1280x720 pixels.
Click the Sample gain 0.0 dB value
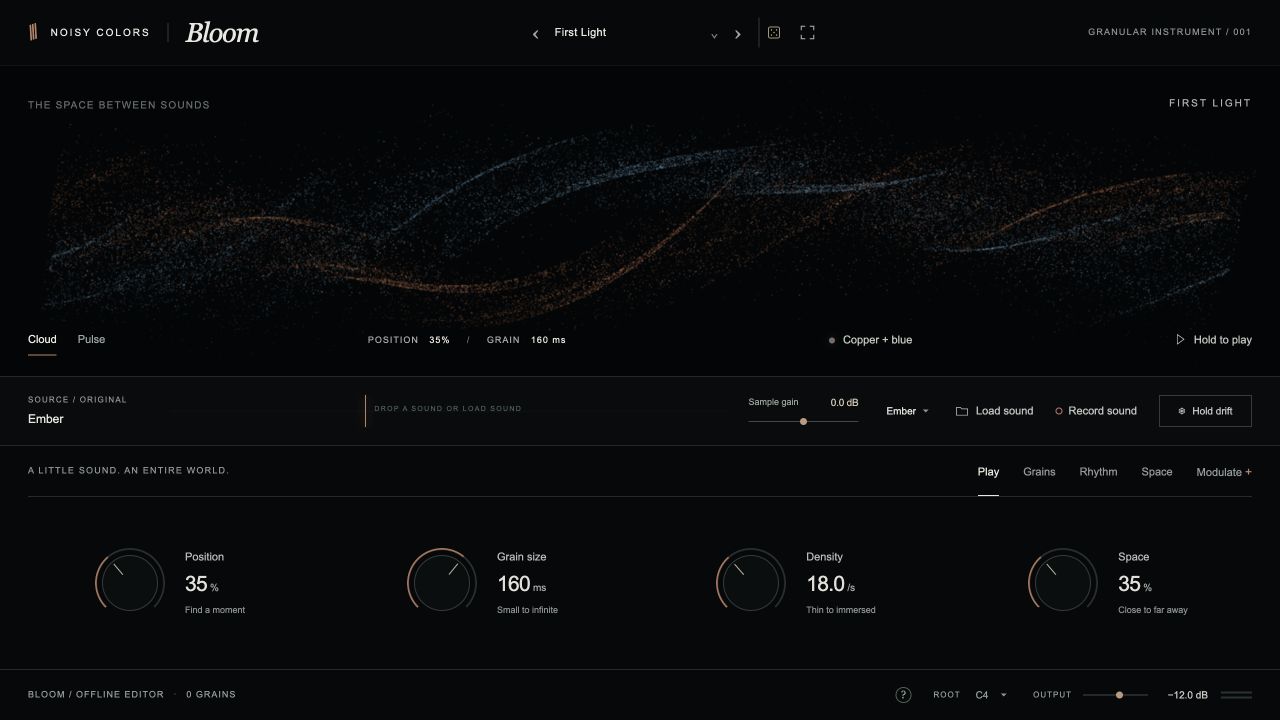(x=844, y=402)
